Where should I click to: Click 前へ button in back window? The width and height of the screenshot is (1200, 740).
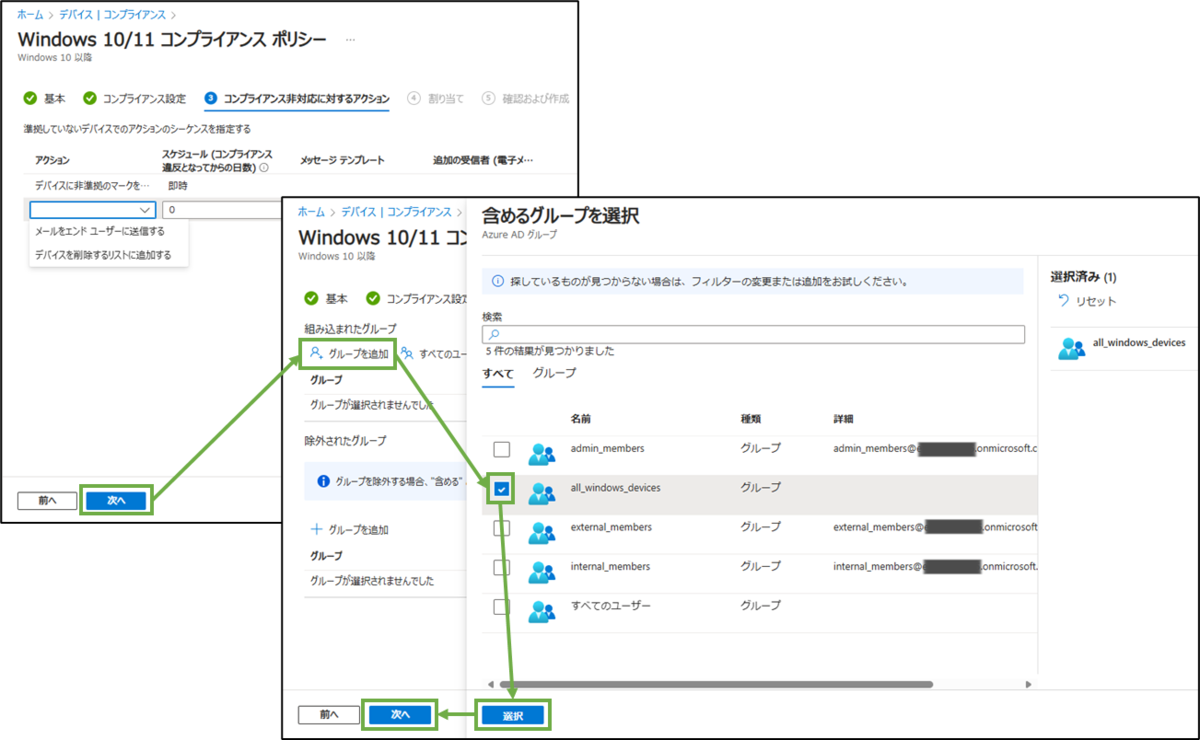pos(48,499)
